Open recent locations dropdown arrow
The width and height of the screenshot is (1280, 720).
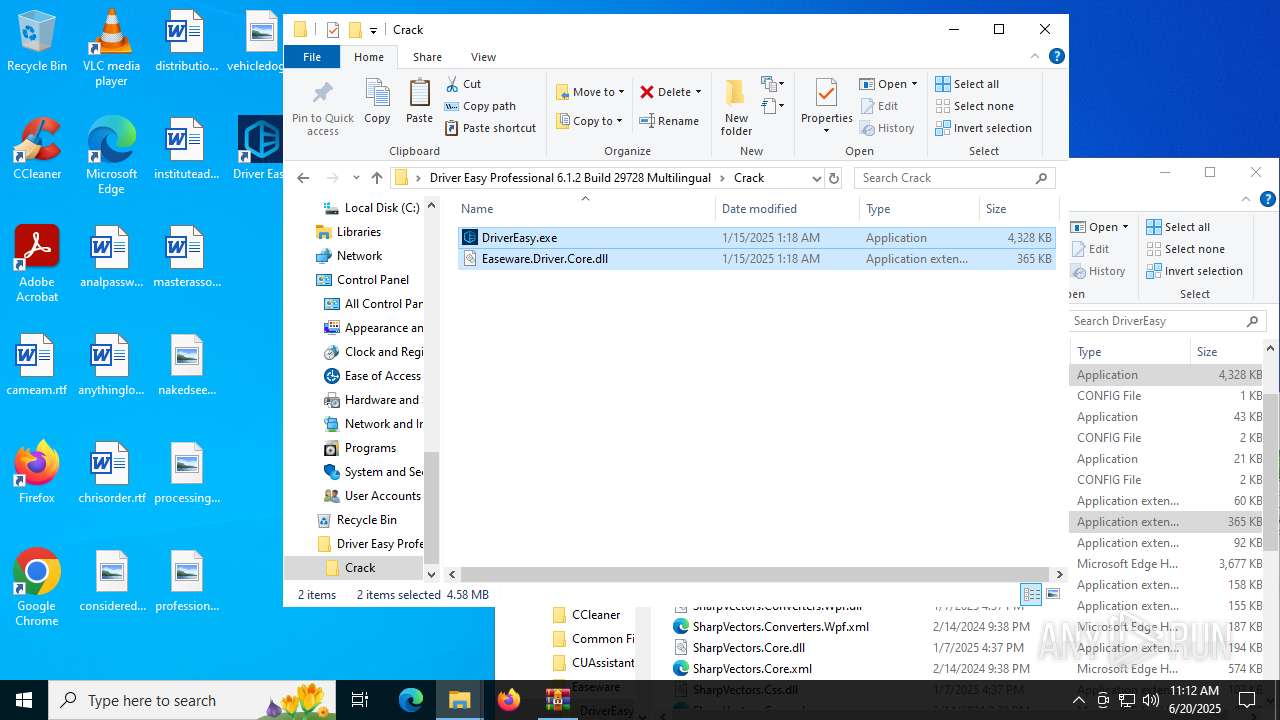point(356,178)
